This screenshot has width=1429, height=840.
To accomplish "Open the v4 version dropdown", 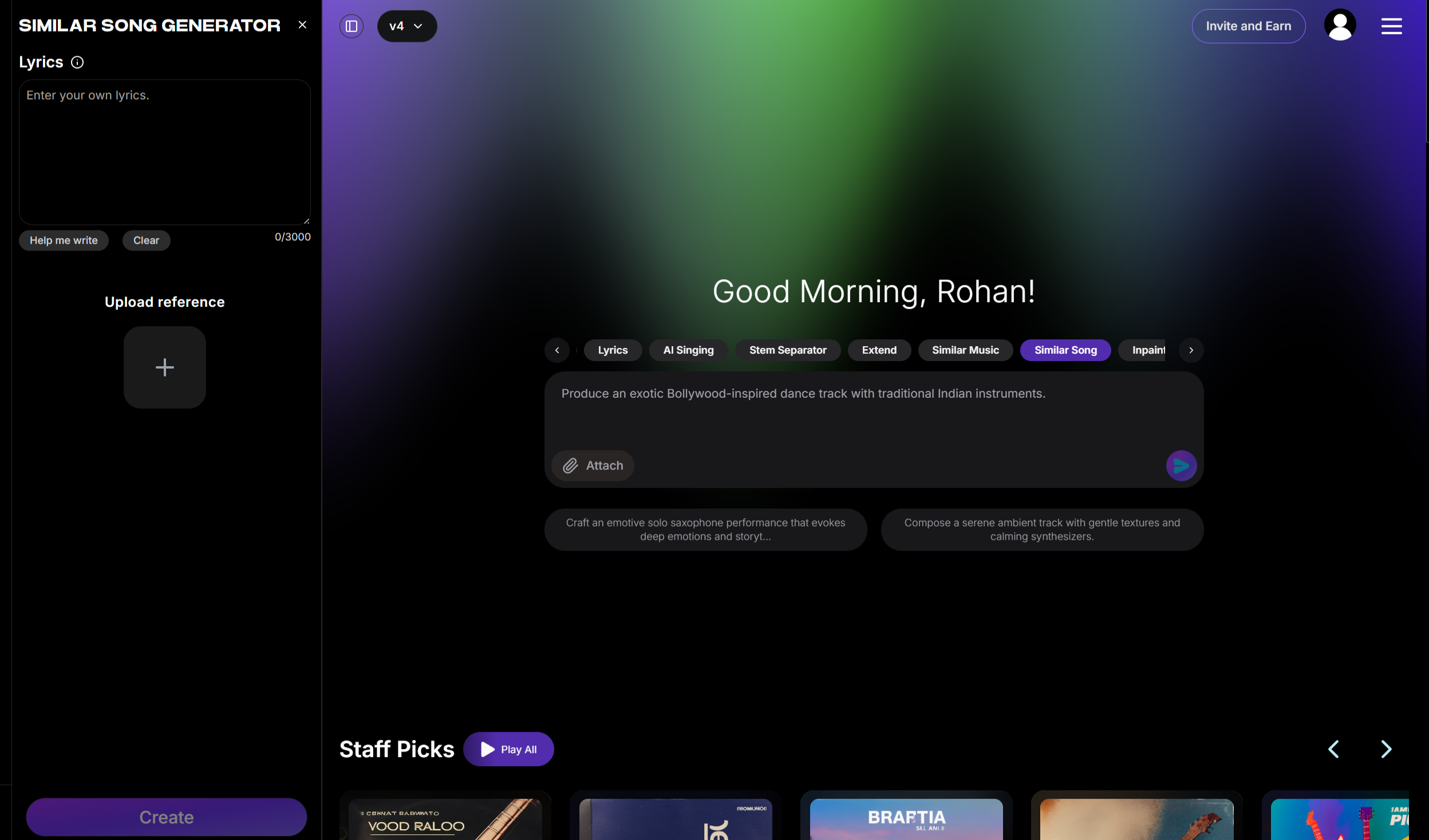I will [406, 26].
